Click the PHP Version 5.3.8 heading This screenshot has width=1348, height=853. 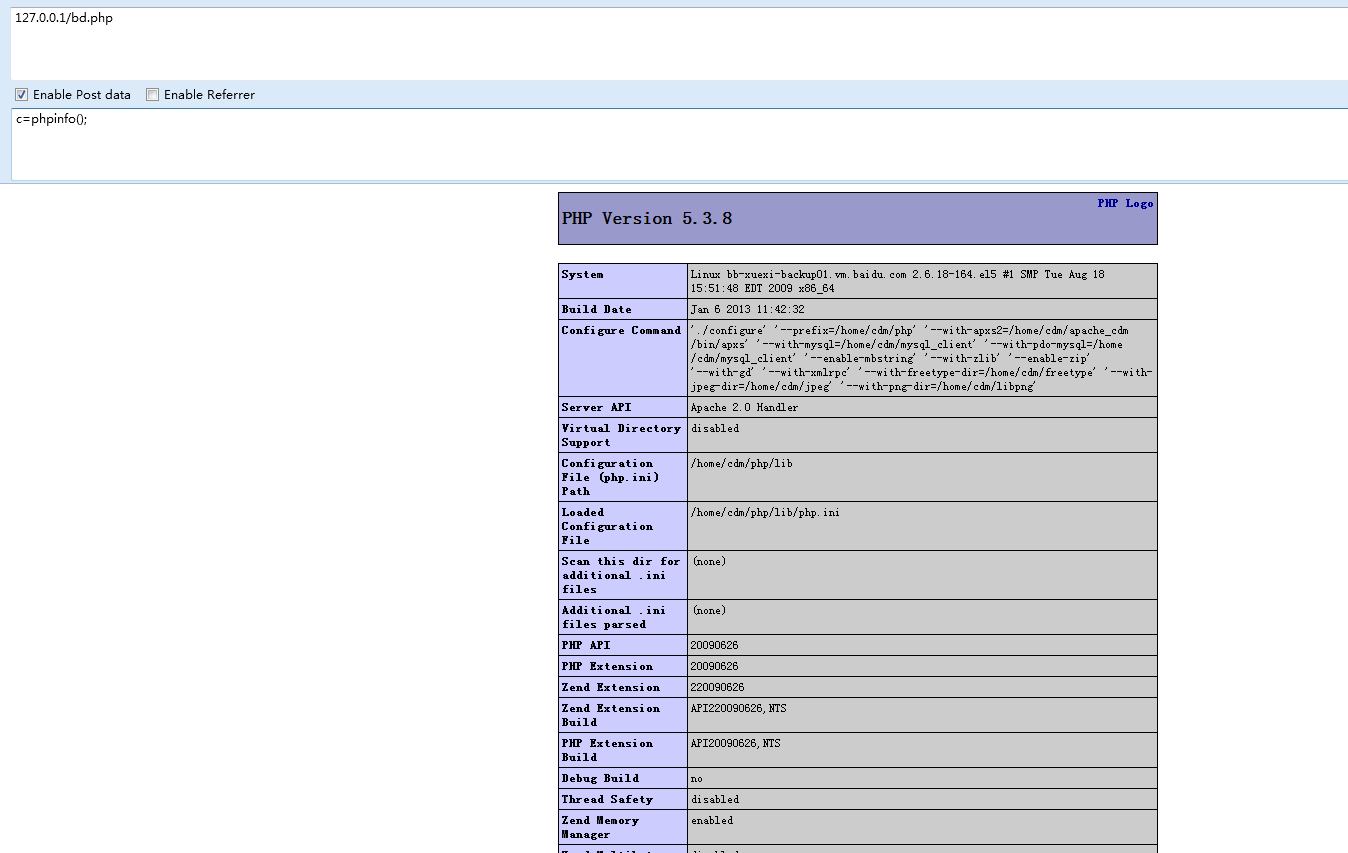pyautogui.click(x=647, y=218)
